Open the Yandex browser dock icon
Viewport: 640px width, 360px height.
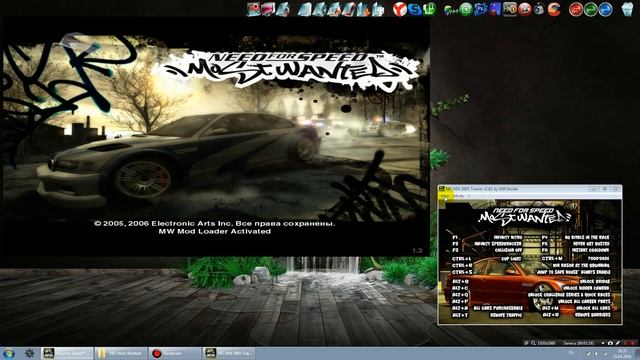(x=400, y=9)
